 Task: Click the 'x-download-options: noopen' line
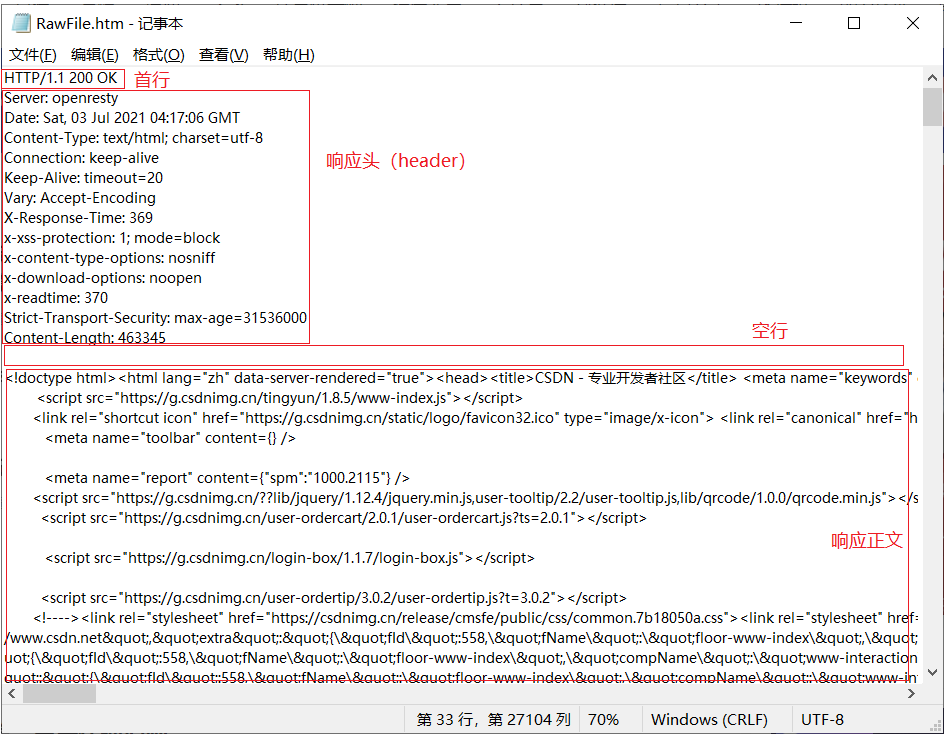pos(103,278)
